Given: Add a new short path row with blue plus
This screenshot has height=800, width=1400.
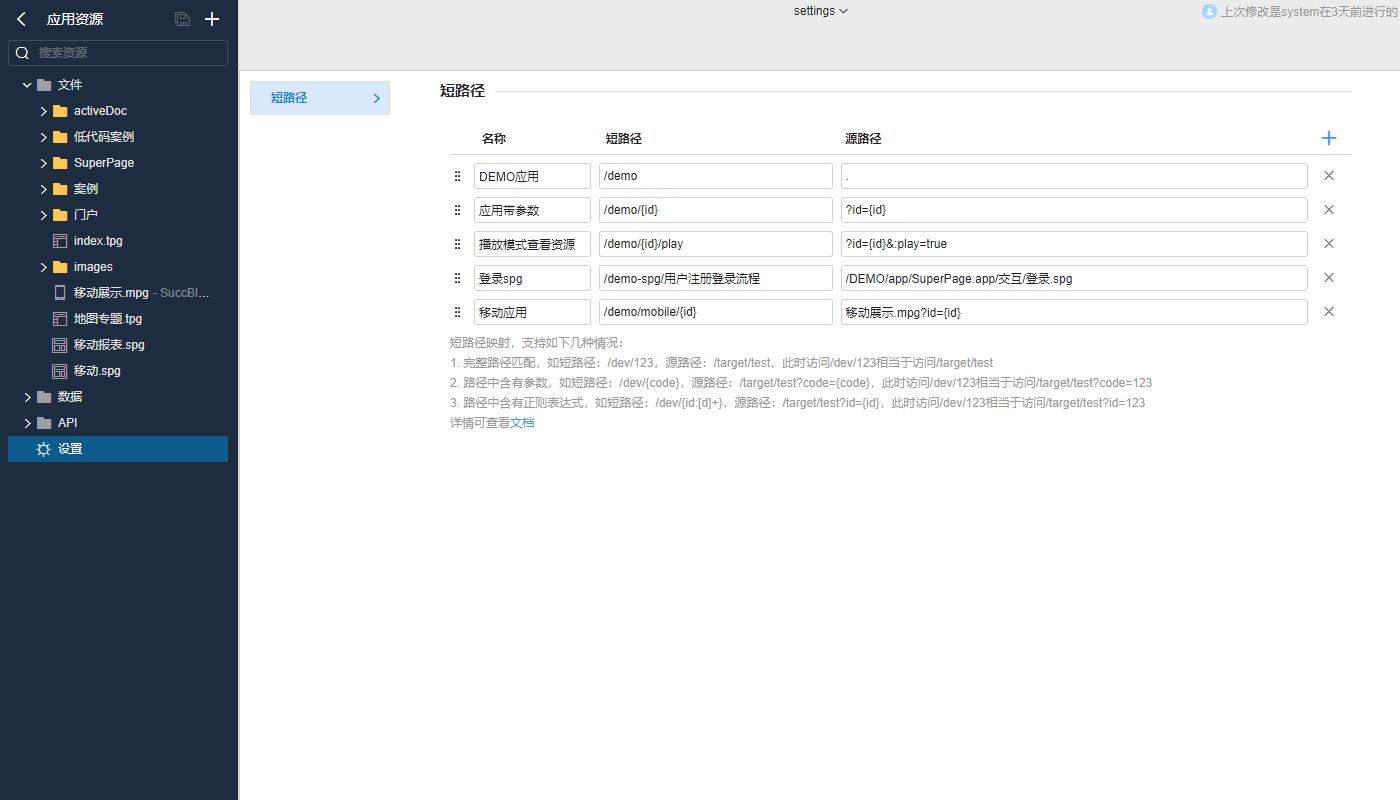Looking at the screenshot, I should (1328, 138).
